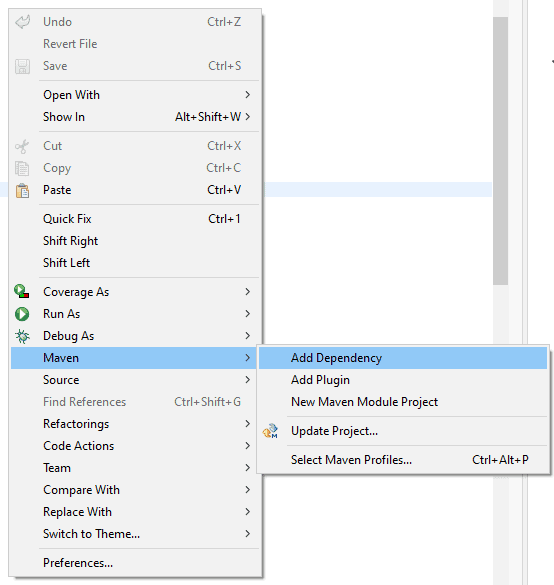Click the editor vertical scrollbar thumb
Image resolution: width=554 pixels, height=585 pixels.
500,151
